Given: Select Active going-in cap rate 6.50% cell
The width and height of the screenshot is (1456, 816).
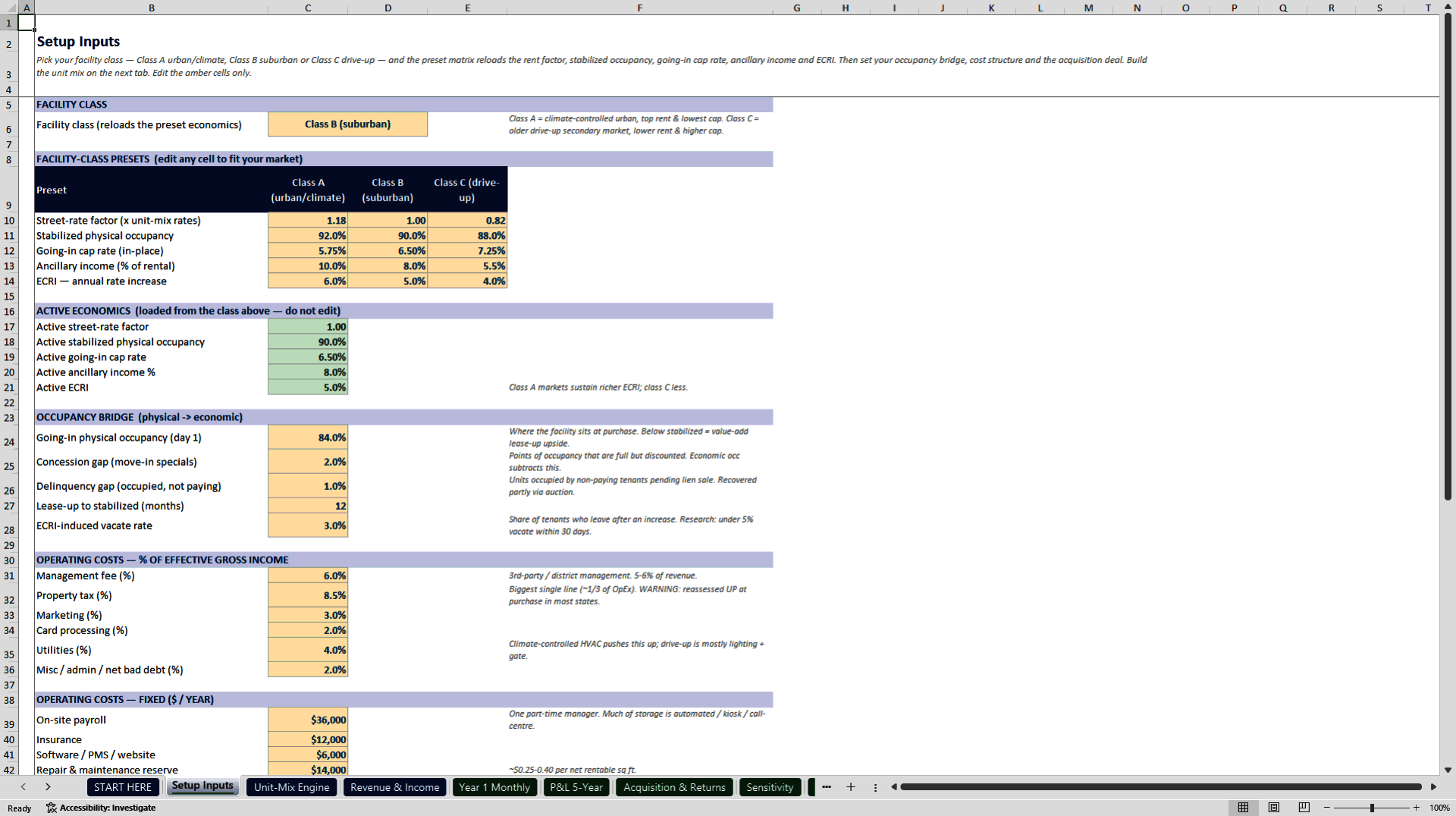Looking at the screenshot, I should (x=308, y=357).
